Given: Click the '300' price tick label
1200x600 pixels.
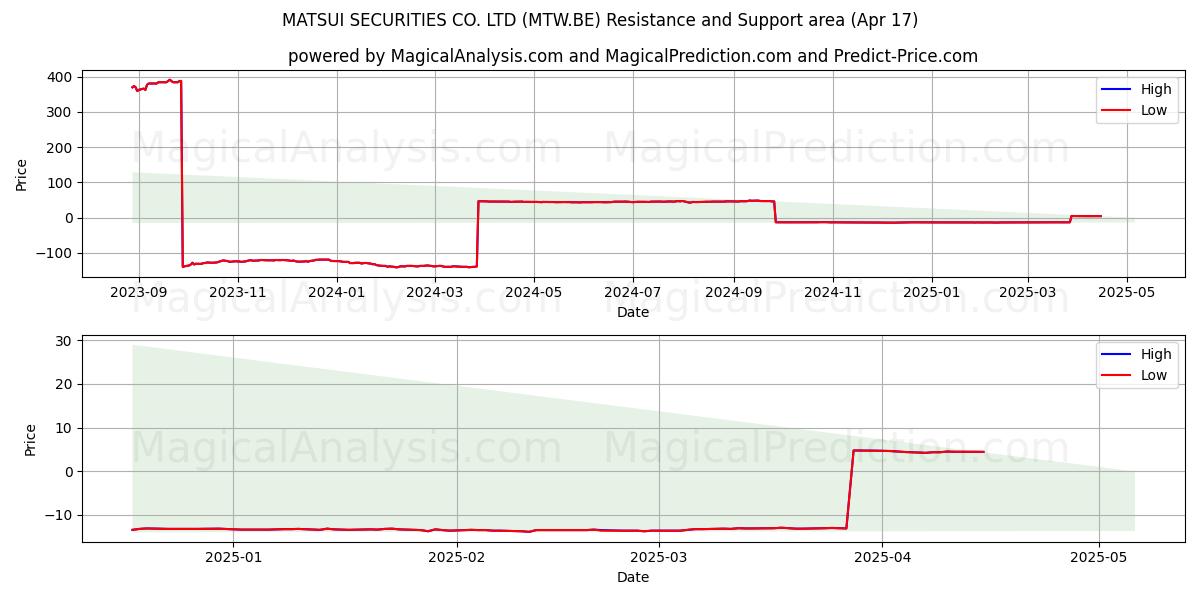Looking at the screenshot, I should point(60,112).
